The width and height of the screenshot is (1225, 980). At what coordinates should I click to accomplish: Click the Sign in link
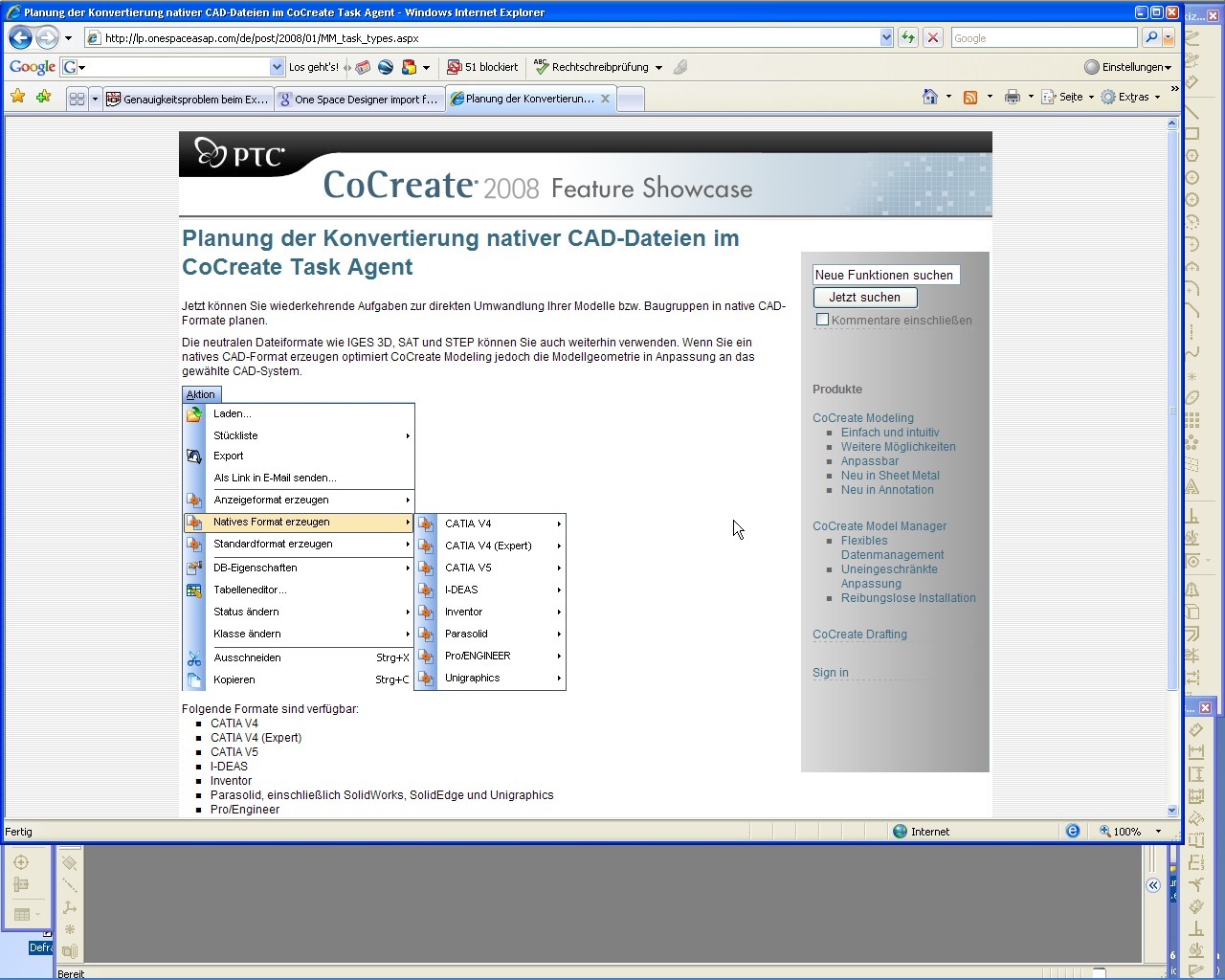coord(830,673)
